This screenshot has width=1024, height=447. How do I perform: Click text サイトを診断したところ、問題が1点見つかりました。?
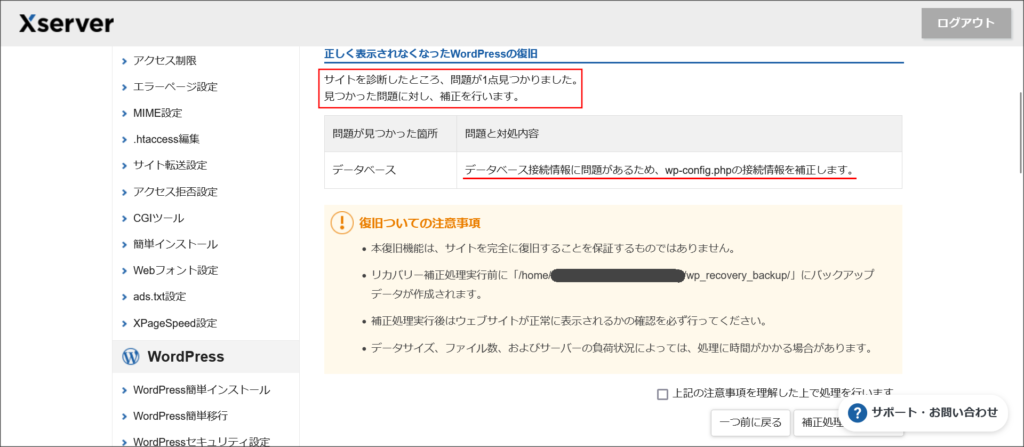pos(451,80)
